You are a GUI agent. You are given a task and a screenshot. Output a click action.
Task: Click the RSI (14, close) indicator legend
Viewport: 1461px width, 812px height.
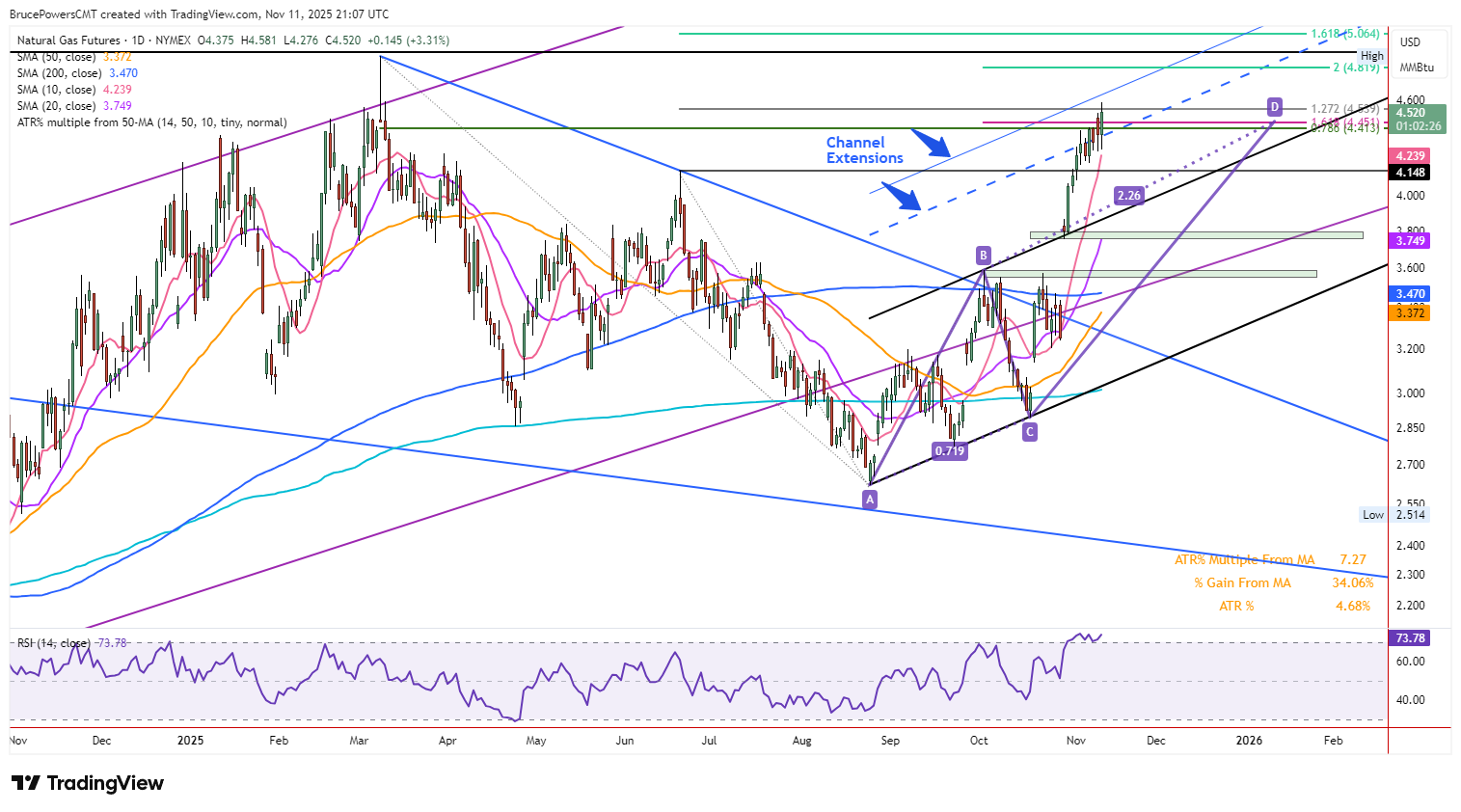click(72, 643)
